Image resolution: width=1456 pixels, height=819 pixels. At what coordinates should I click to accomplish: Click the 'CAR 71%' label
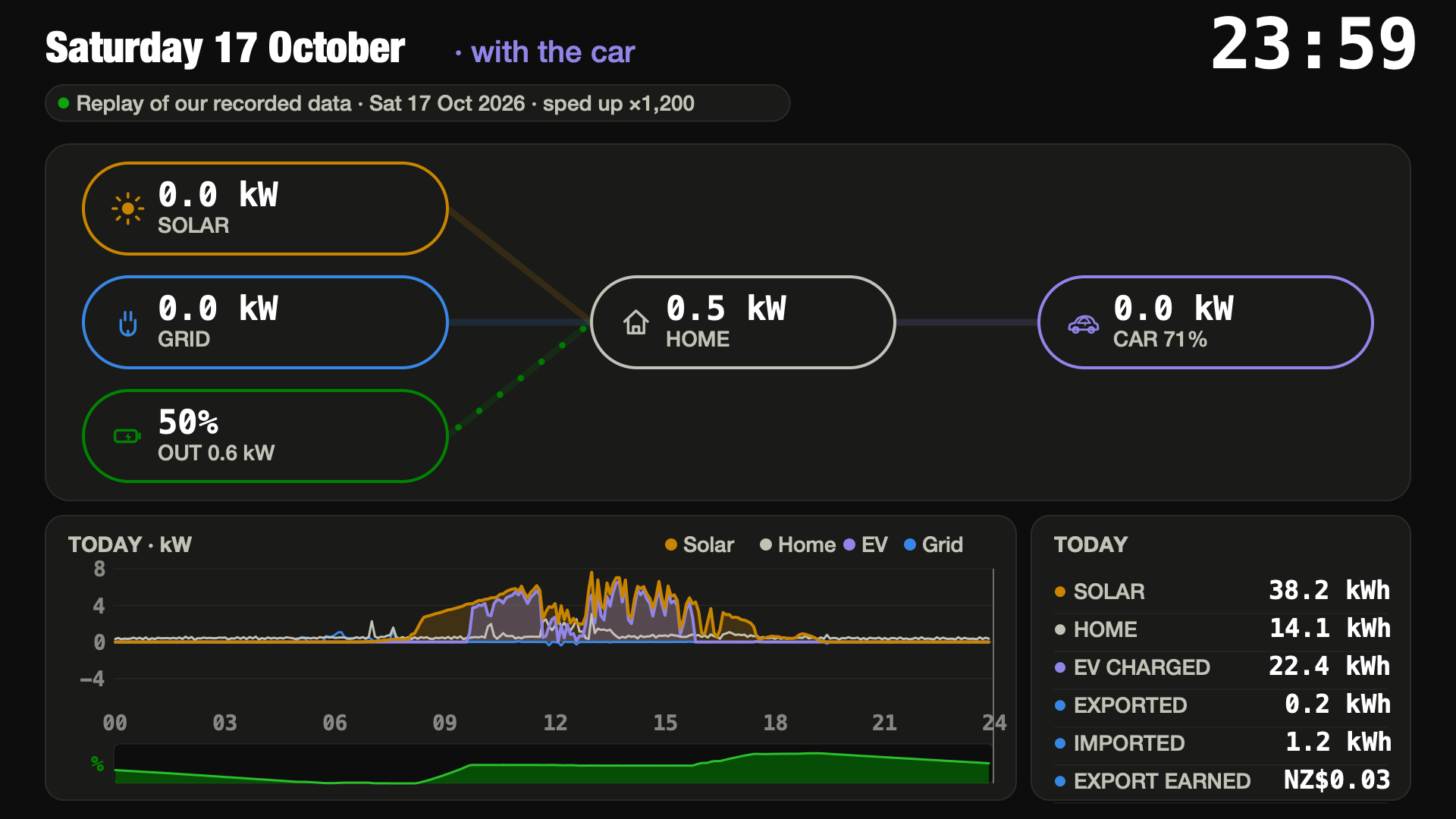1160,339
